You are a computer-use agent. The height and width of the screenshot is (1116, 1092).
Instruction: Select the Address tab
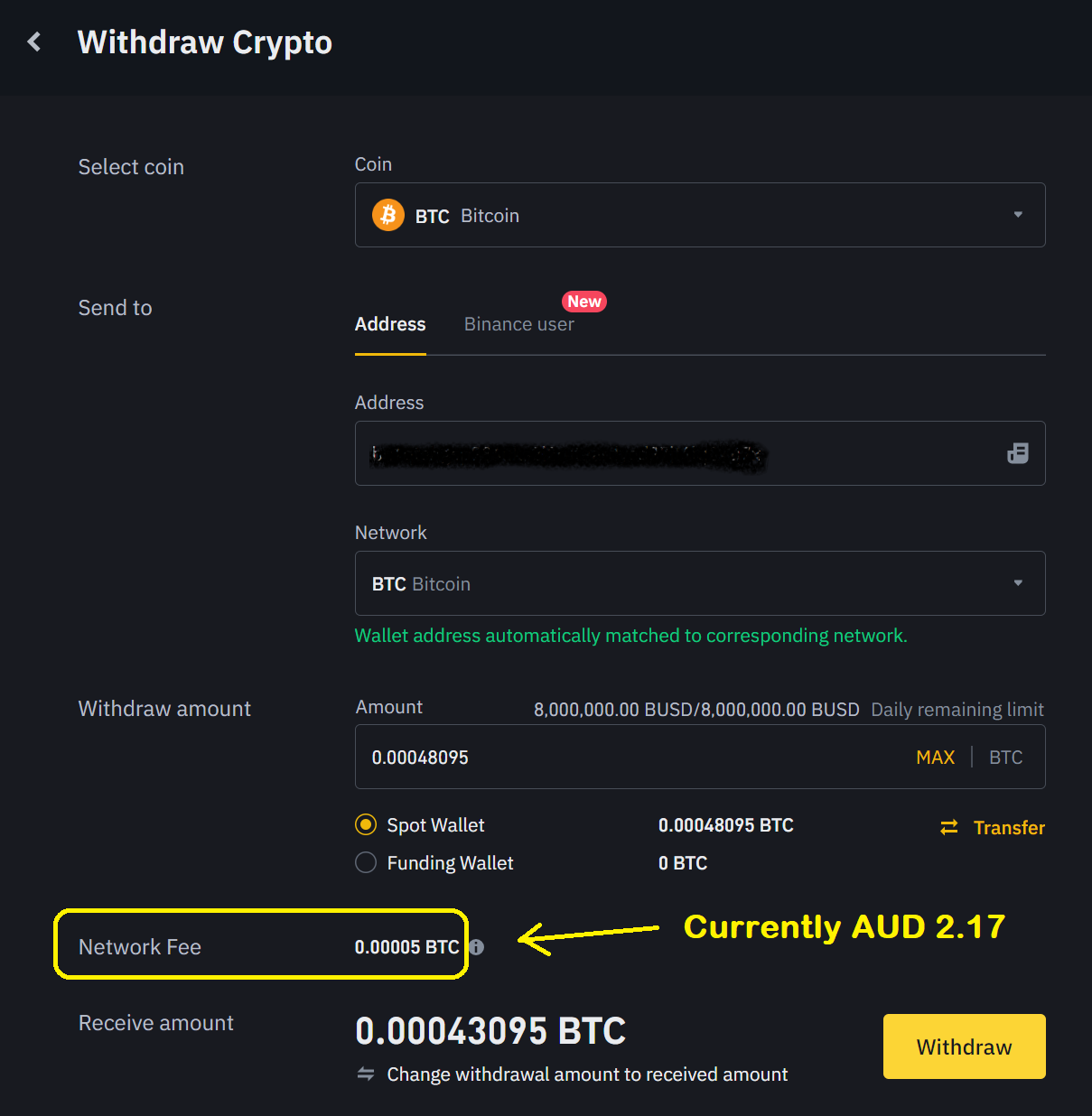(389, 324)
